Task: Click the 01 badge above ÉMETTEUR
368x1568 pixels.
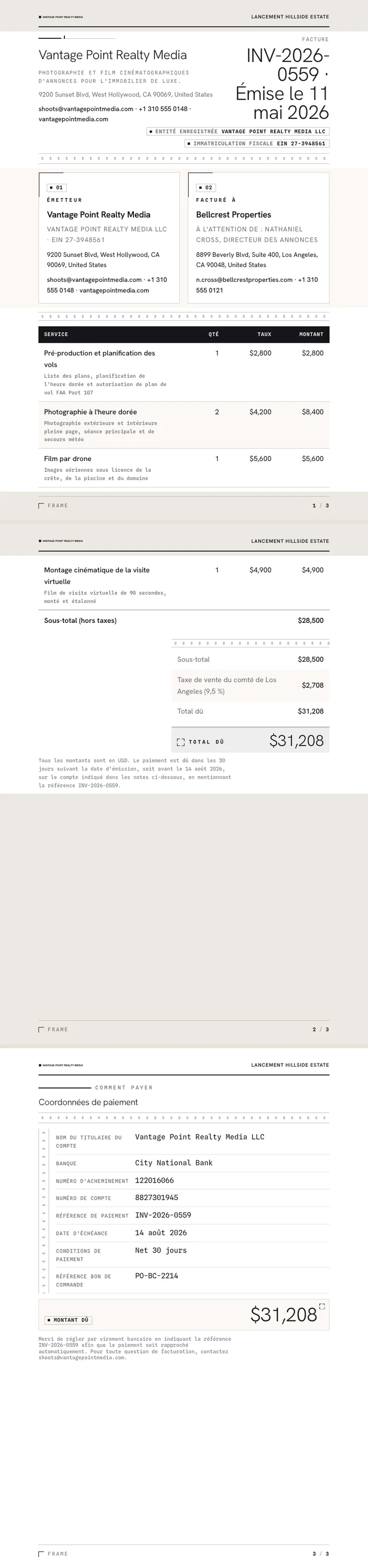Action: coord(57,187)
